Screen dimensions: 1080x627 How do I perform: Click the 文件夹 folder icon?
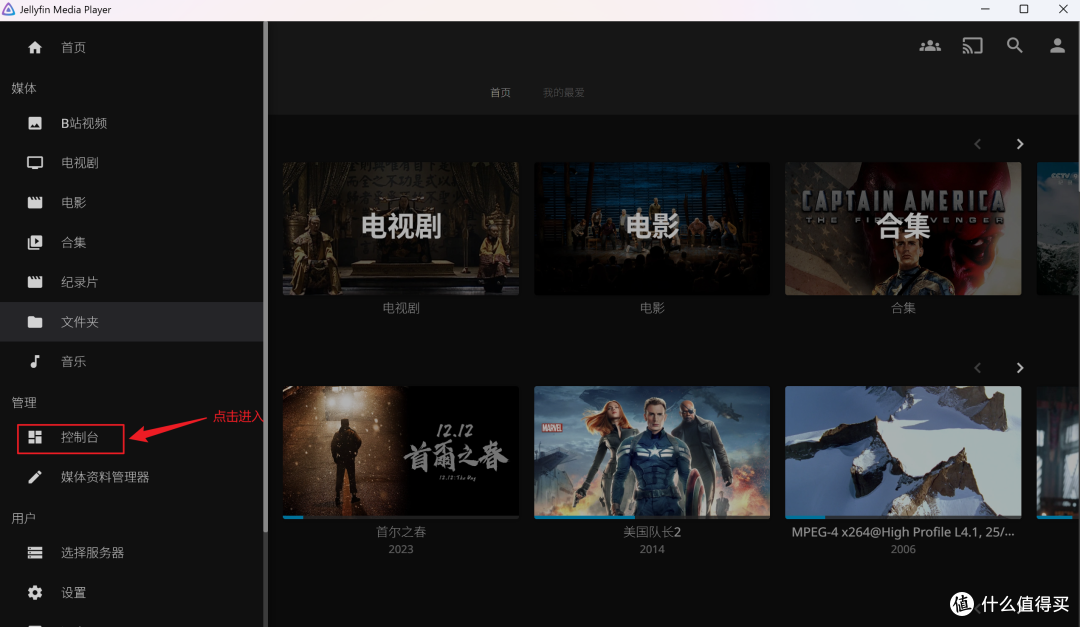click(34, 322)
